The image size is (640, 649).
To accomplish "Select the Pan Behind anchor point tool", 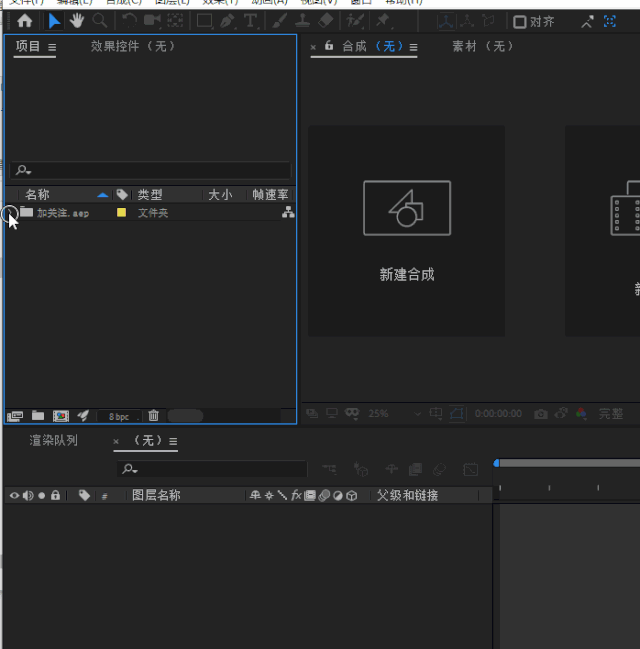I will tap(176, 20).
